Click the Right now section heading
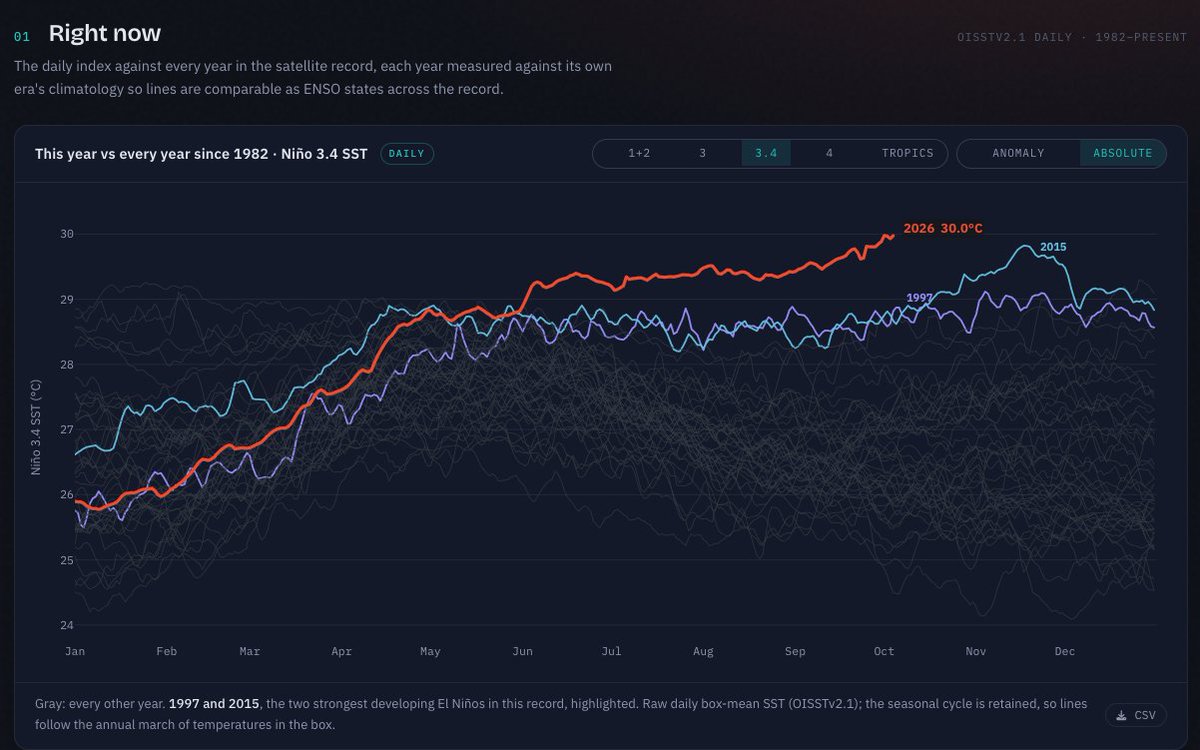This screenshot has height=750, width=1200. [105, 33]
